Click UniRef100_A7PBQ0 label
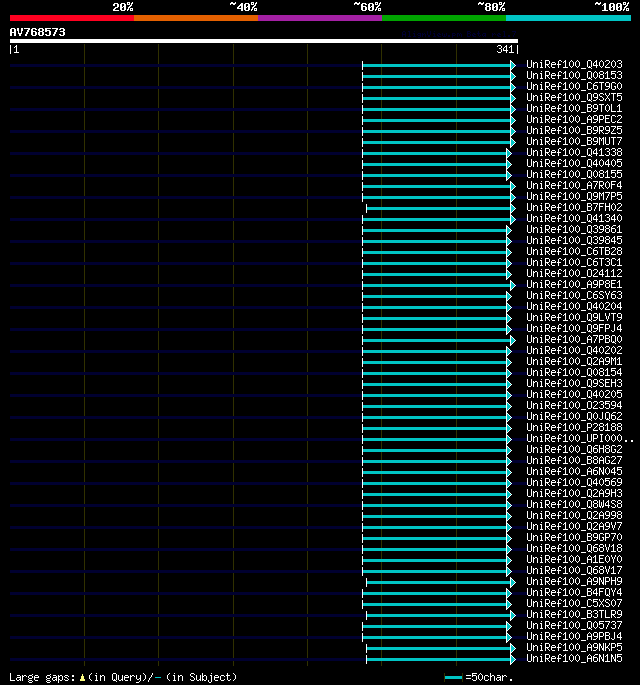The image size is (640, 685). (x=574, y=339)
